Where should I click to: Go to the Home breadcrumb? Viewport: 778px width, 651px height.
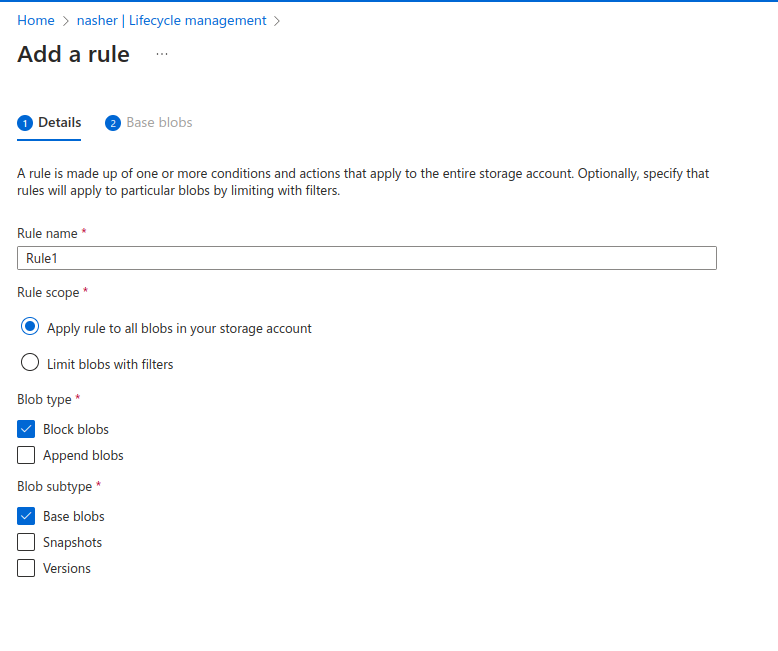[x=35, y=20]
